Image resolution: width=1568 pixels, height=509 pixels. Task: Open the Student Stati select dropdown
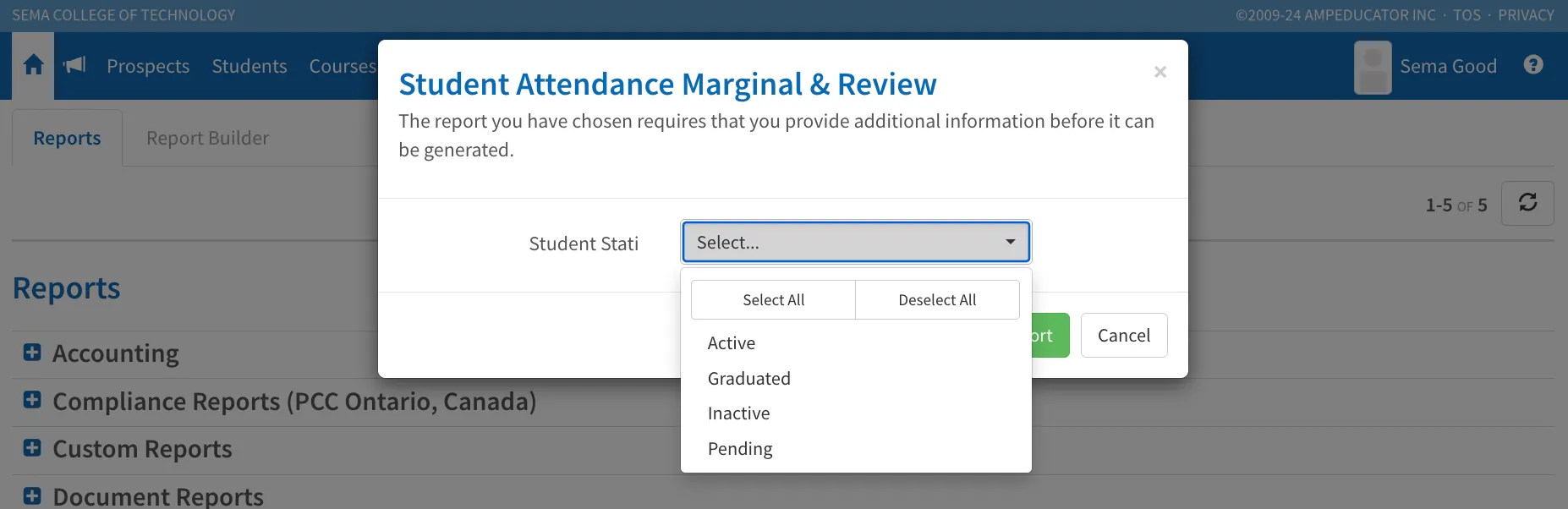point(855,243)
